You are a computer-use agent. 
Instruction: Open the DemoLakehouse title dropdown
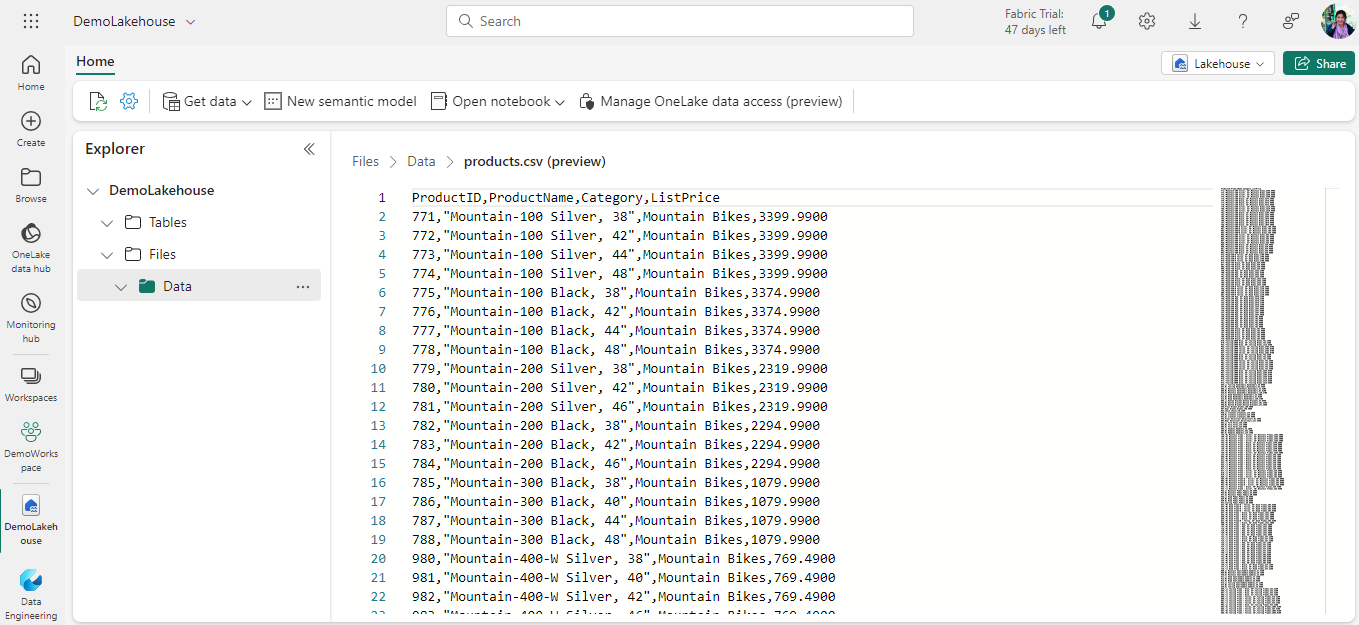click(x=134, y=21)
